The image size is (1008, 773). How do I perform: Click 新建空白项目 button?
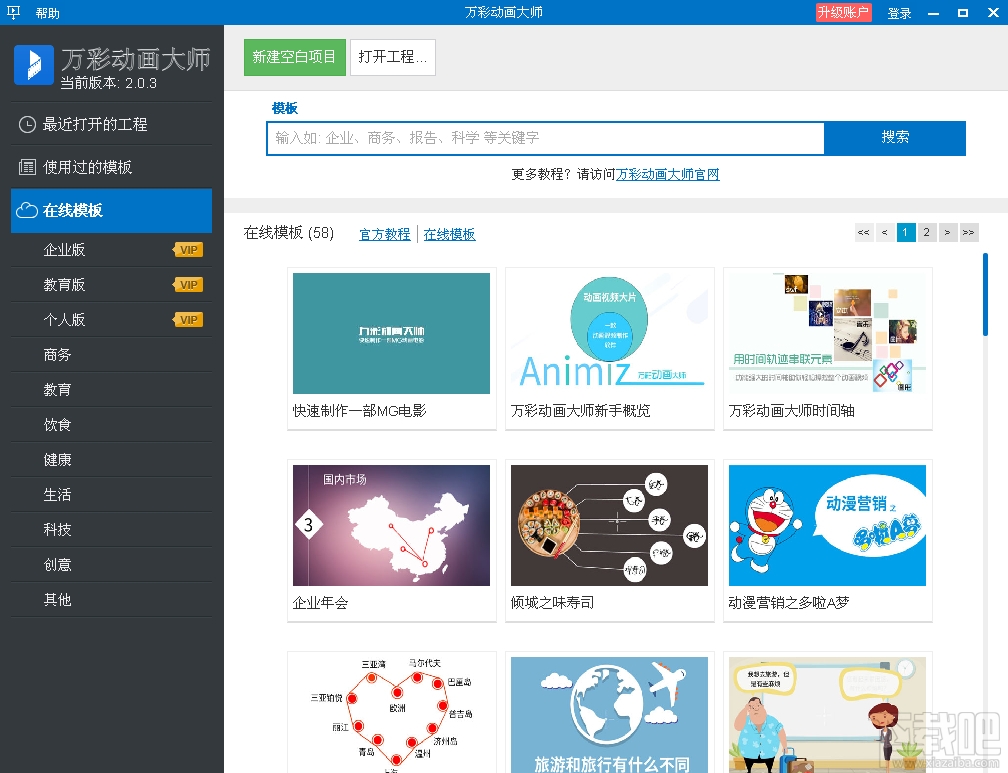[294, 57]
